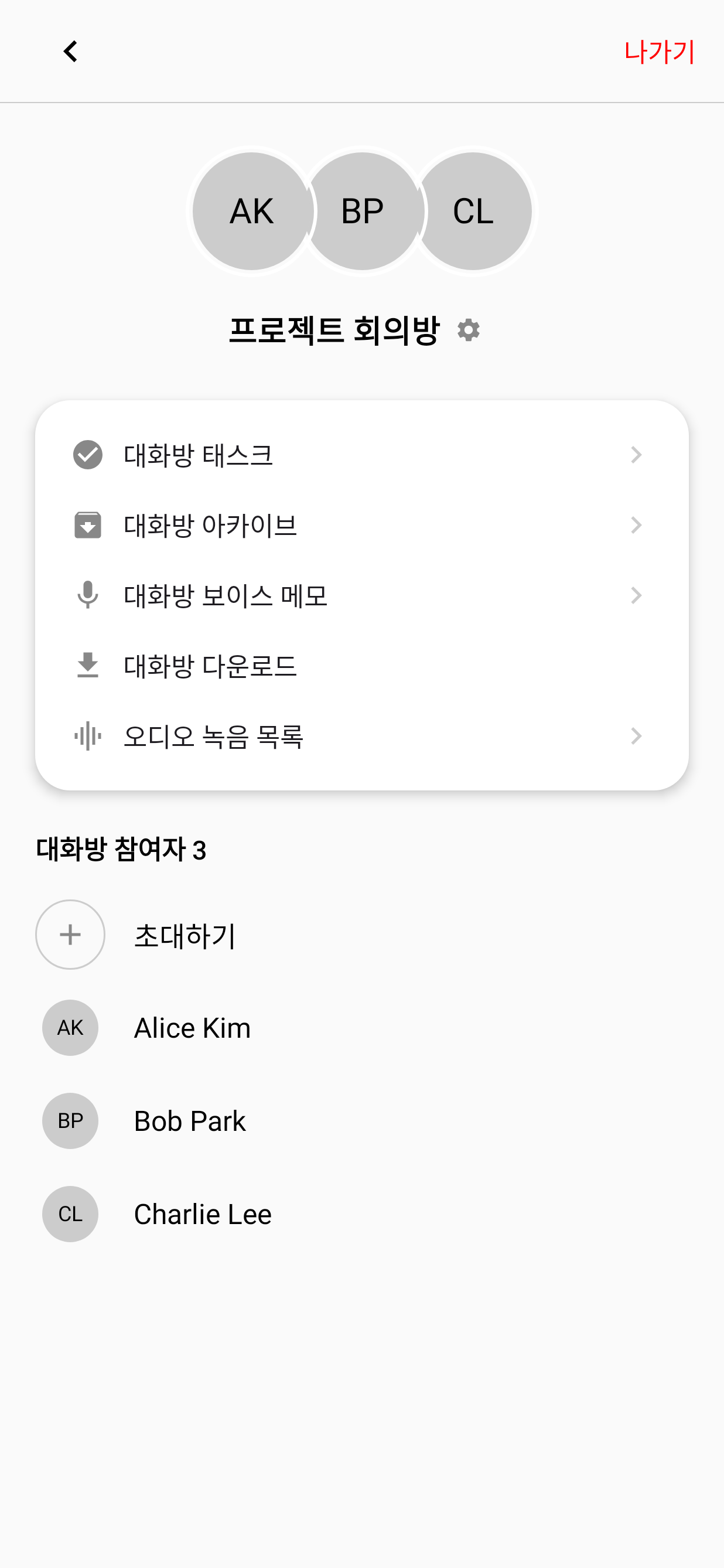Tap the plus invite circle icon
The image size is (724, 1568).
click(x=70, y=935)
